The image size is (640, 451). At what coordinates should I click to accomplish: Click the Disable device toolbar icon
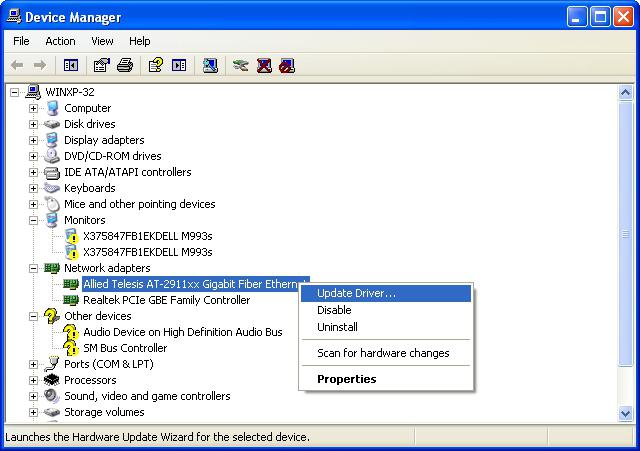coord(287,65)
